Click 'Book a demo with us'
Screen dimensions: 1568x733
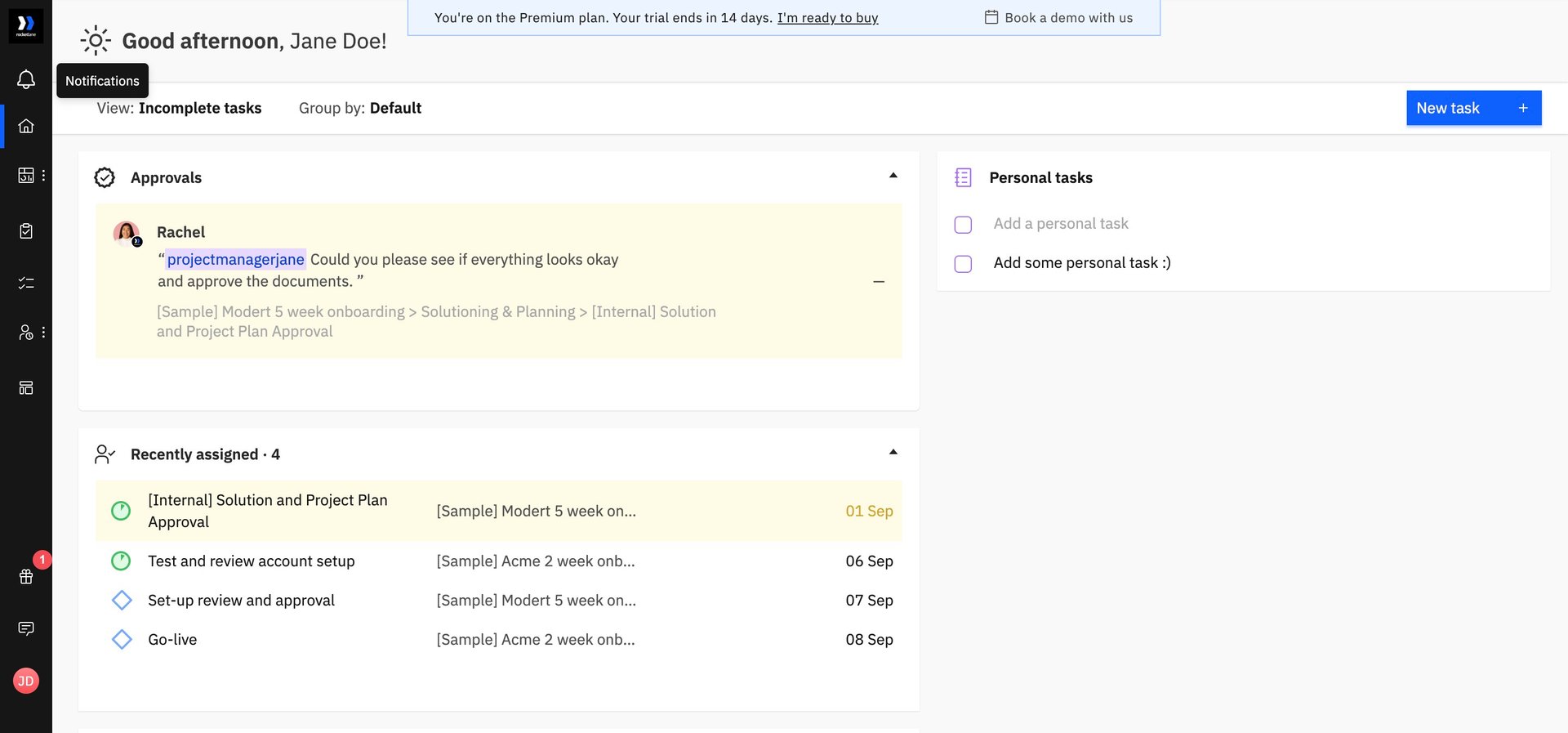click(1059, 18)
